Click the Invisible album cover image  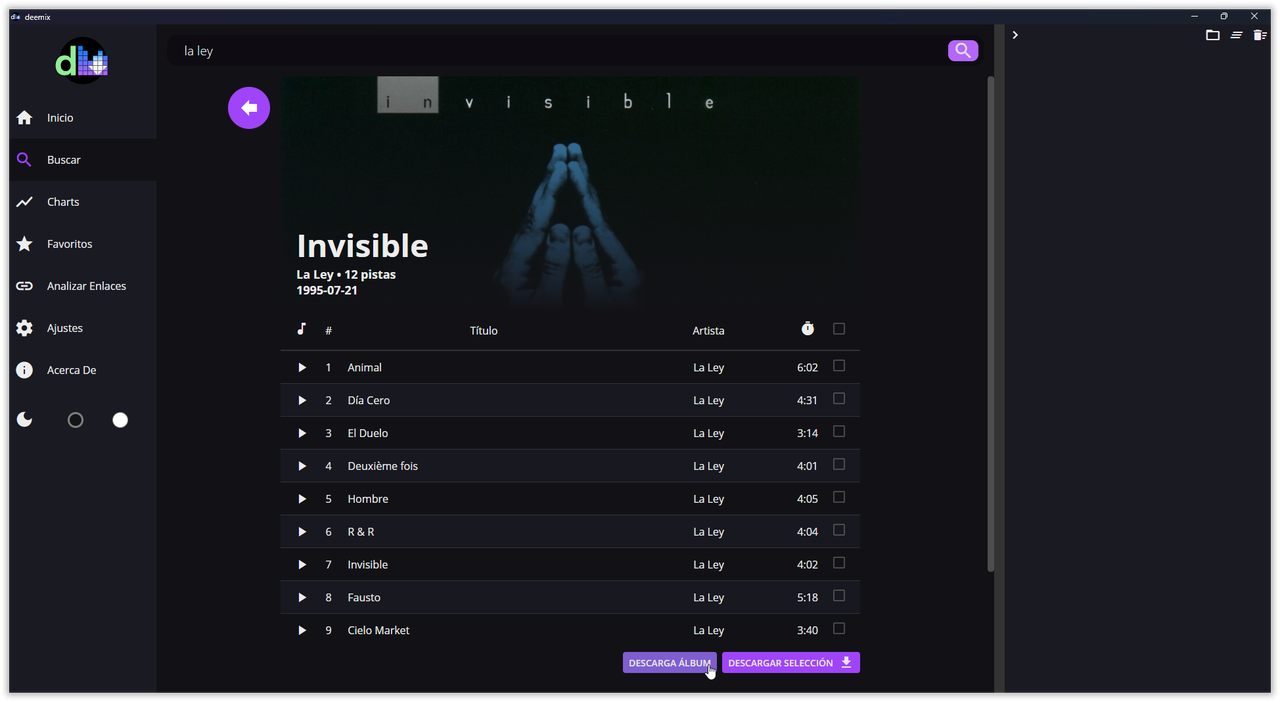tap(570, 192)
